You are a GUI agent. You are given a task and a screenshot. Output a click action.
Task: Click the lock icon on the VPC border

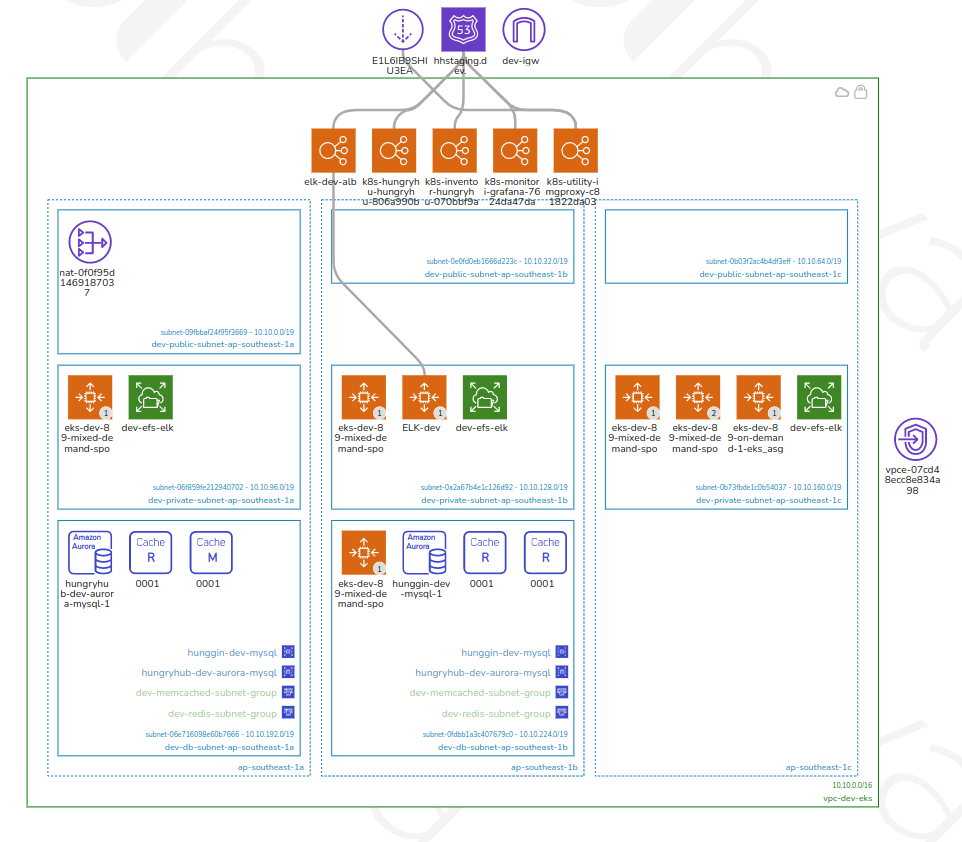click(x=860, y=92)
